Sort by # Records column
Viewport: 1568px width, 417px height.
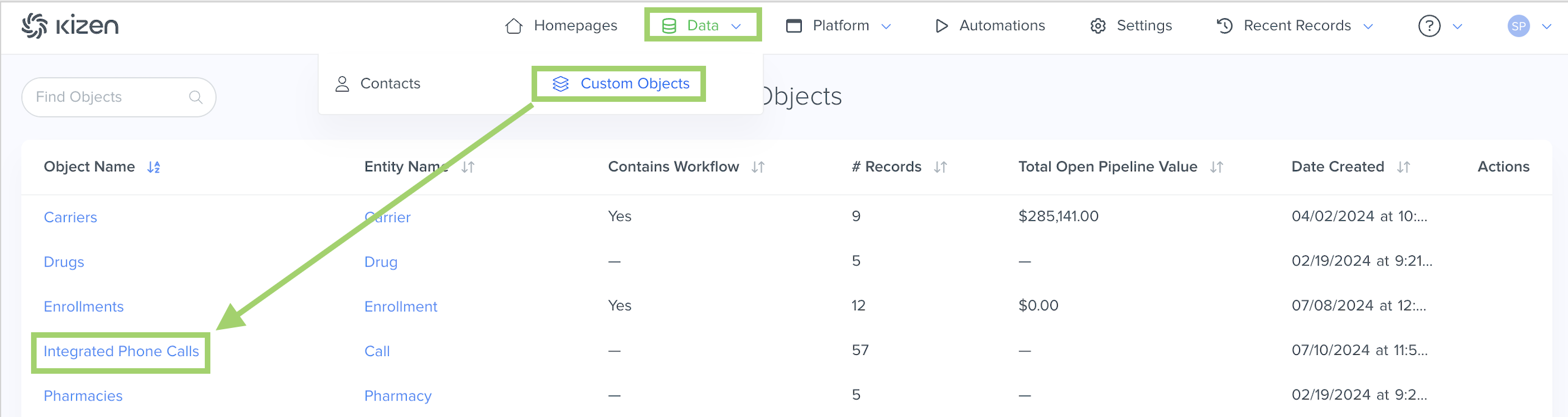point(940,167)
